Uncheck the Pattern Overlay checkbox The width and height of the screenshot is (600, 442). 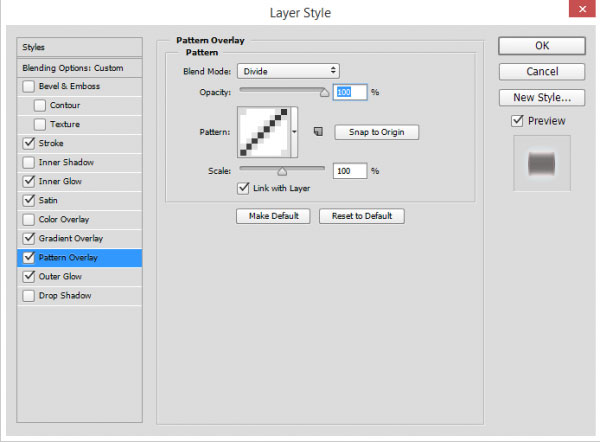pyautogui.click(x=28, y=257)
